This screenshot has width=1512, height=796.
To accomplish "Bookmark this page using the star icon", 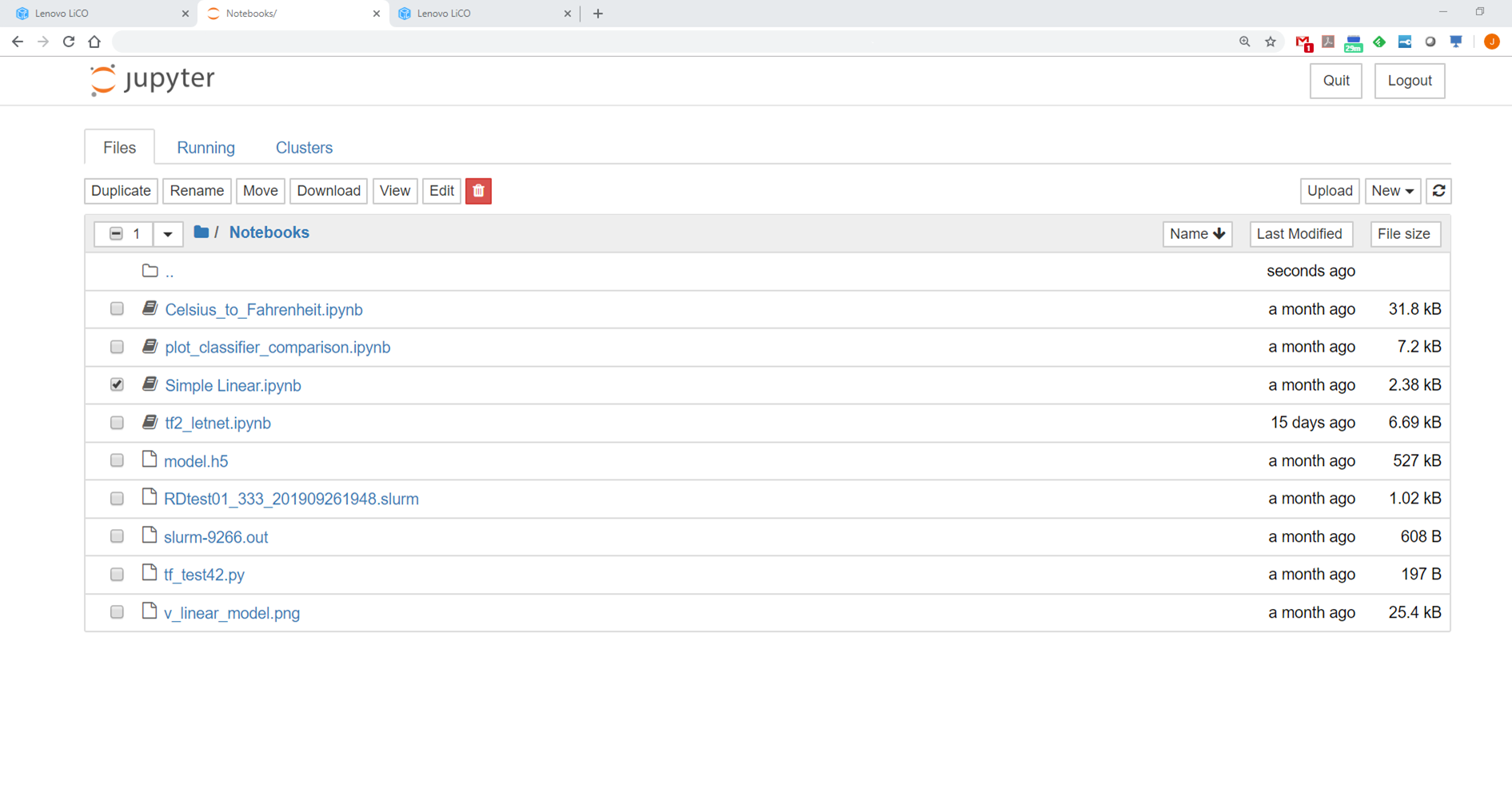I will [1270, 42].
